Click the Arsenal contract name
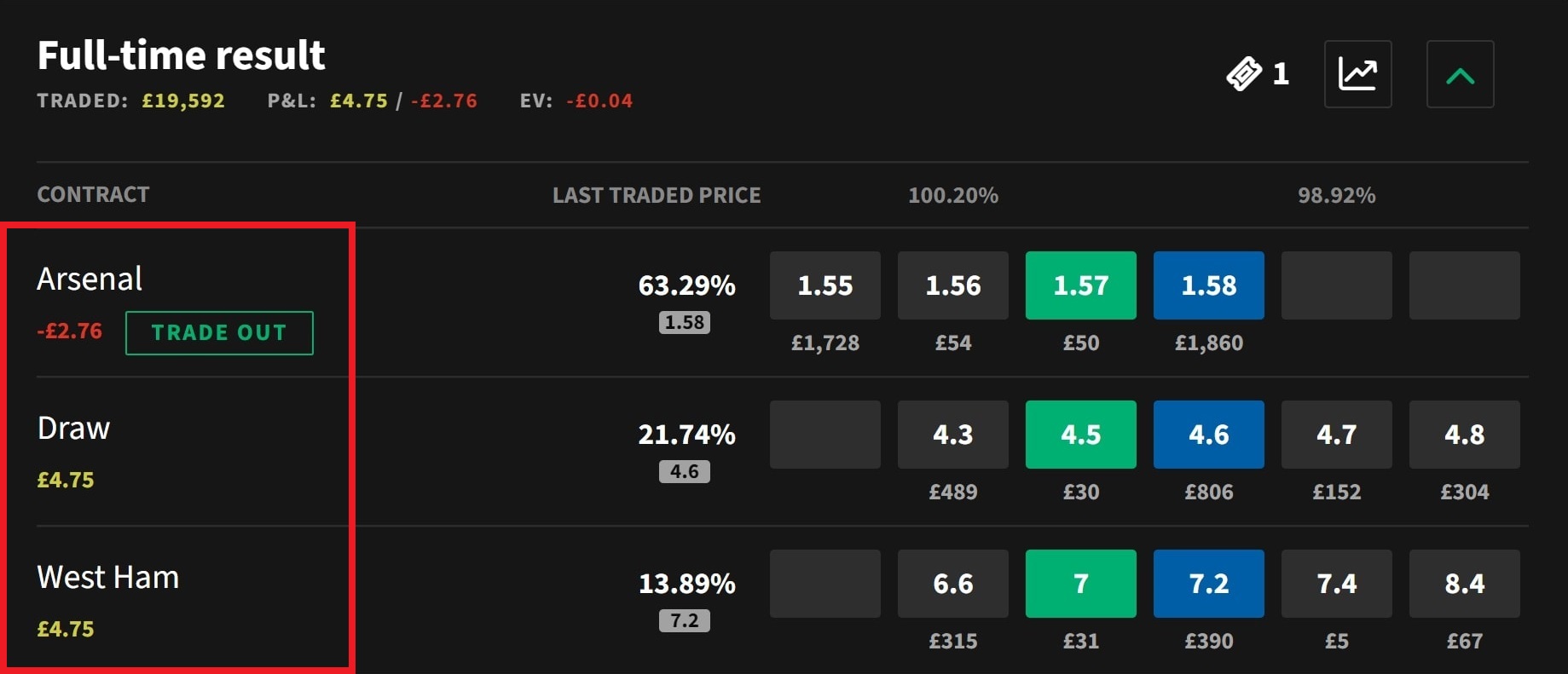This screenshot has height=674, width=1568. coord(90,279)
